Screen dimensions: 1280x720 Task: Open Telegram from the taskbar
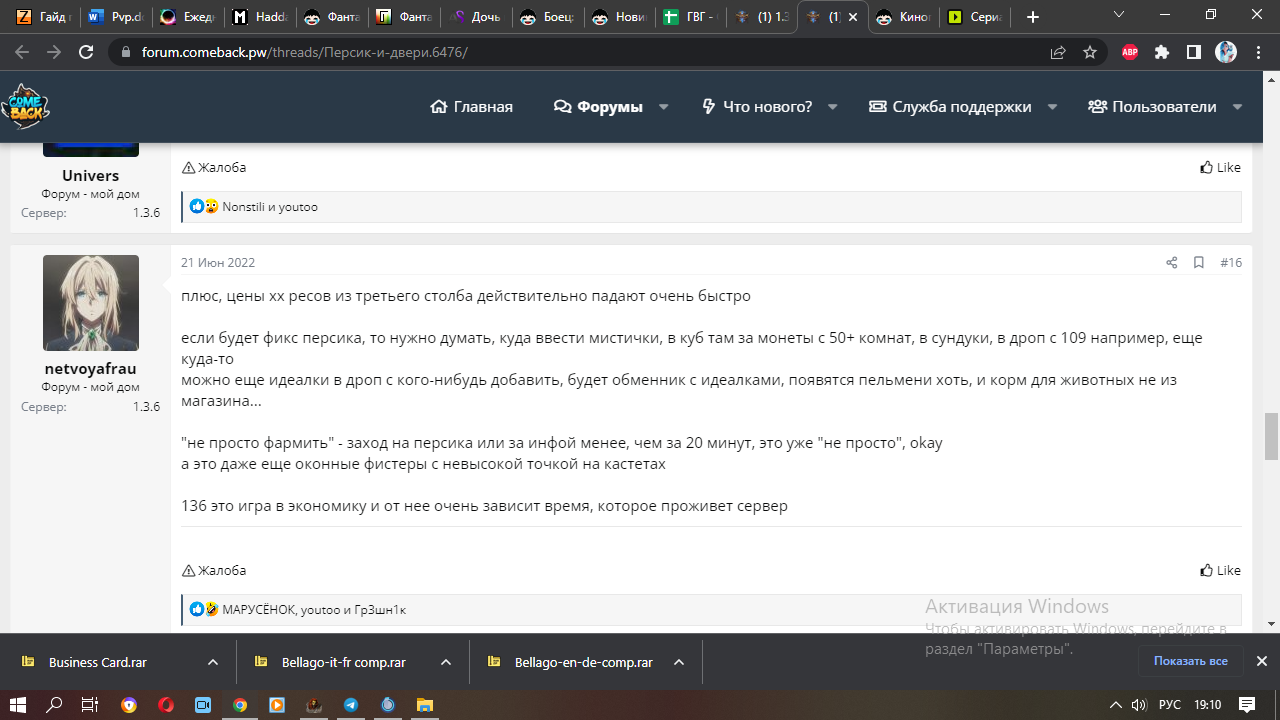pos(351,705)
